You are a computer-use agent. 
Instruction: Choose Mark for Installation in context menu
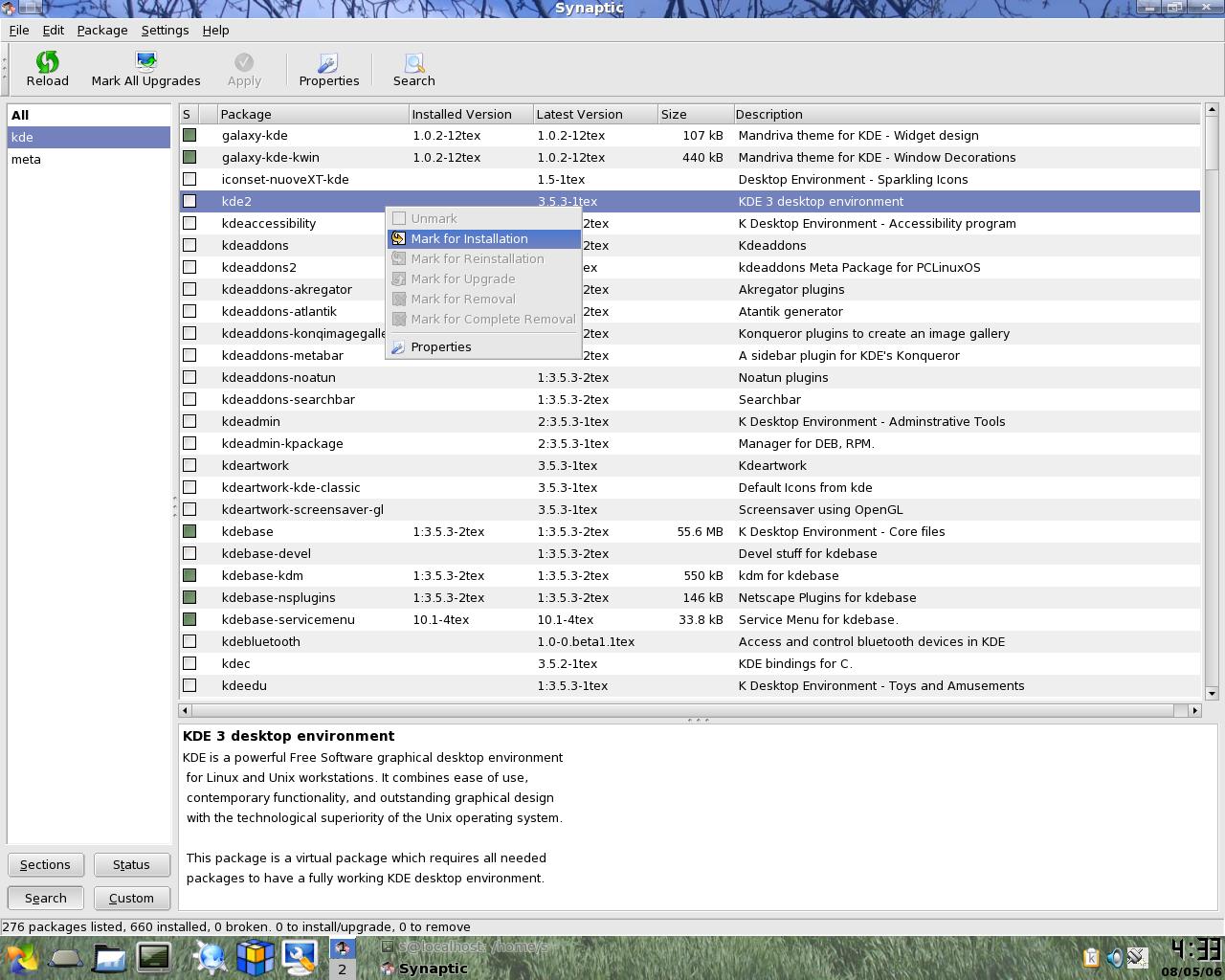tap(484, 238)
